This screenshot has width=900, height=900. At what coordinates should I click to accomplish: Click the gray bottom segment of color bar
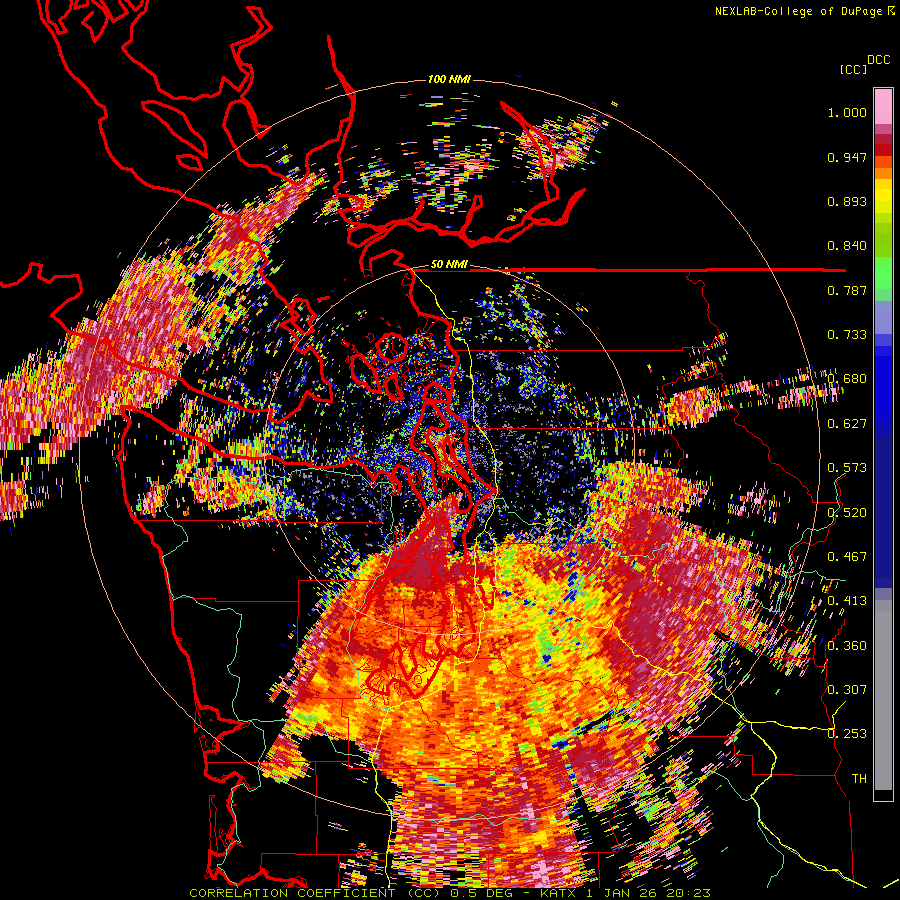point(883,695)
